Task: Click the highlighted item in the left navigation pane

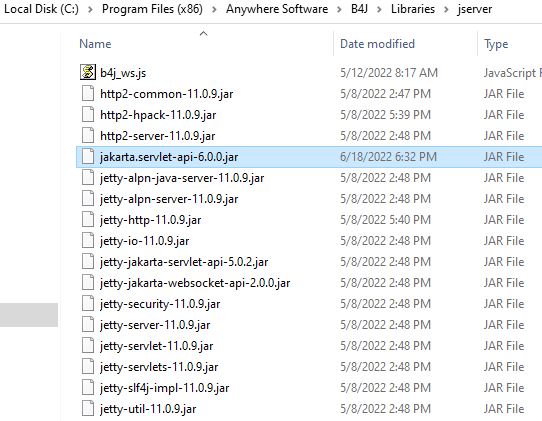Action: (x=29, y=315)
